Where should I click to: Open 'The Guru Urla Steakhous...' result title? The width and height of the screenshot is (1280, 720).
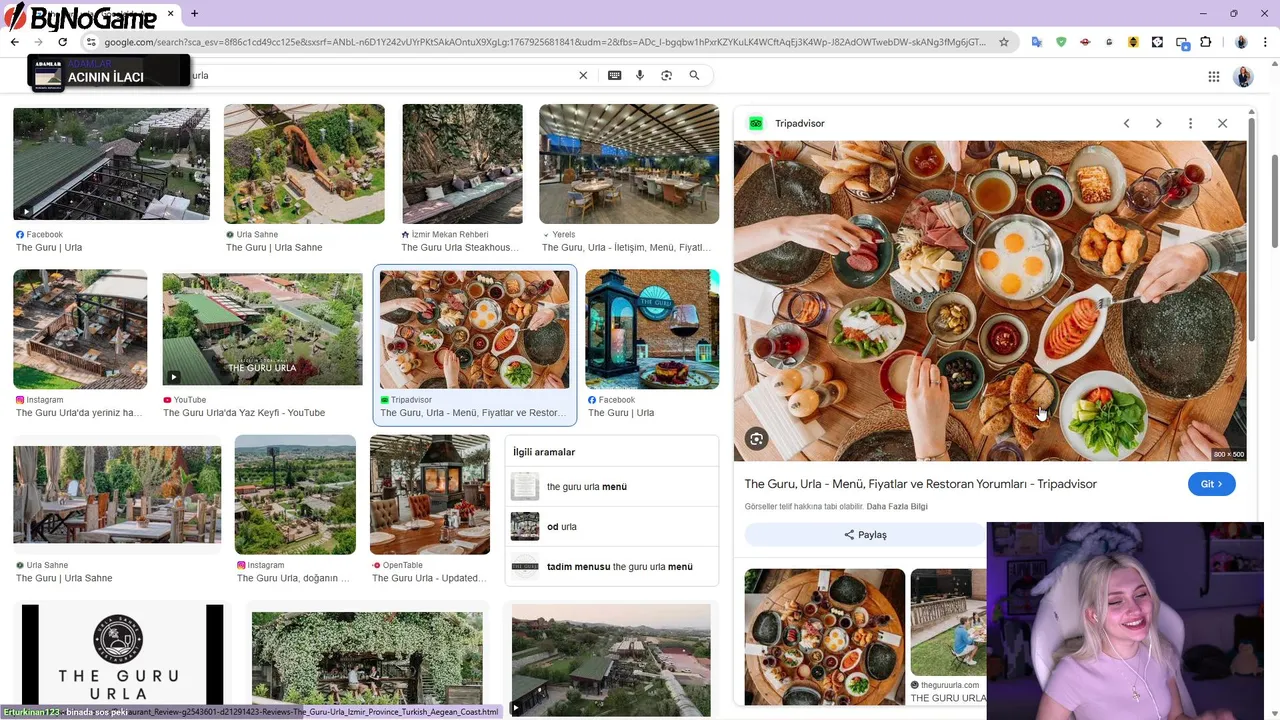[460, 248]
